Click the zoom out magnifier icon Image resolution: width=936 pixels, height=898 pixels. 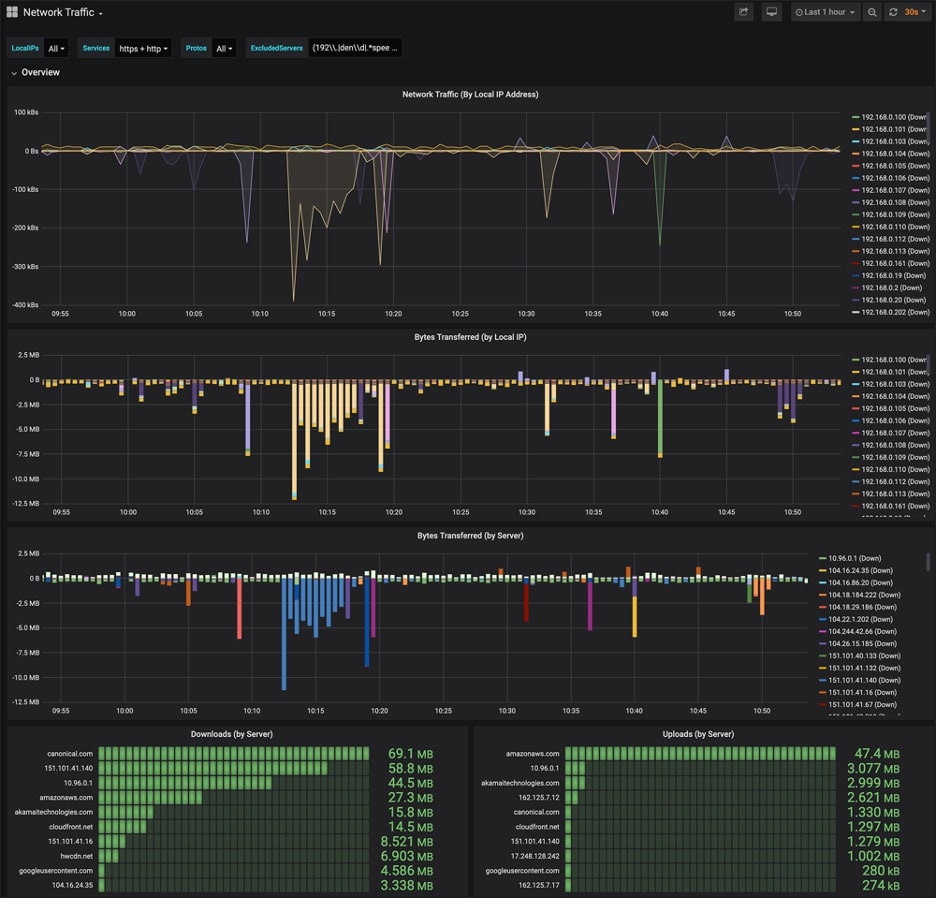pyautogui.click(x=872, y=12)
